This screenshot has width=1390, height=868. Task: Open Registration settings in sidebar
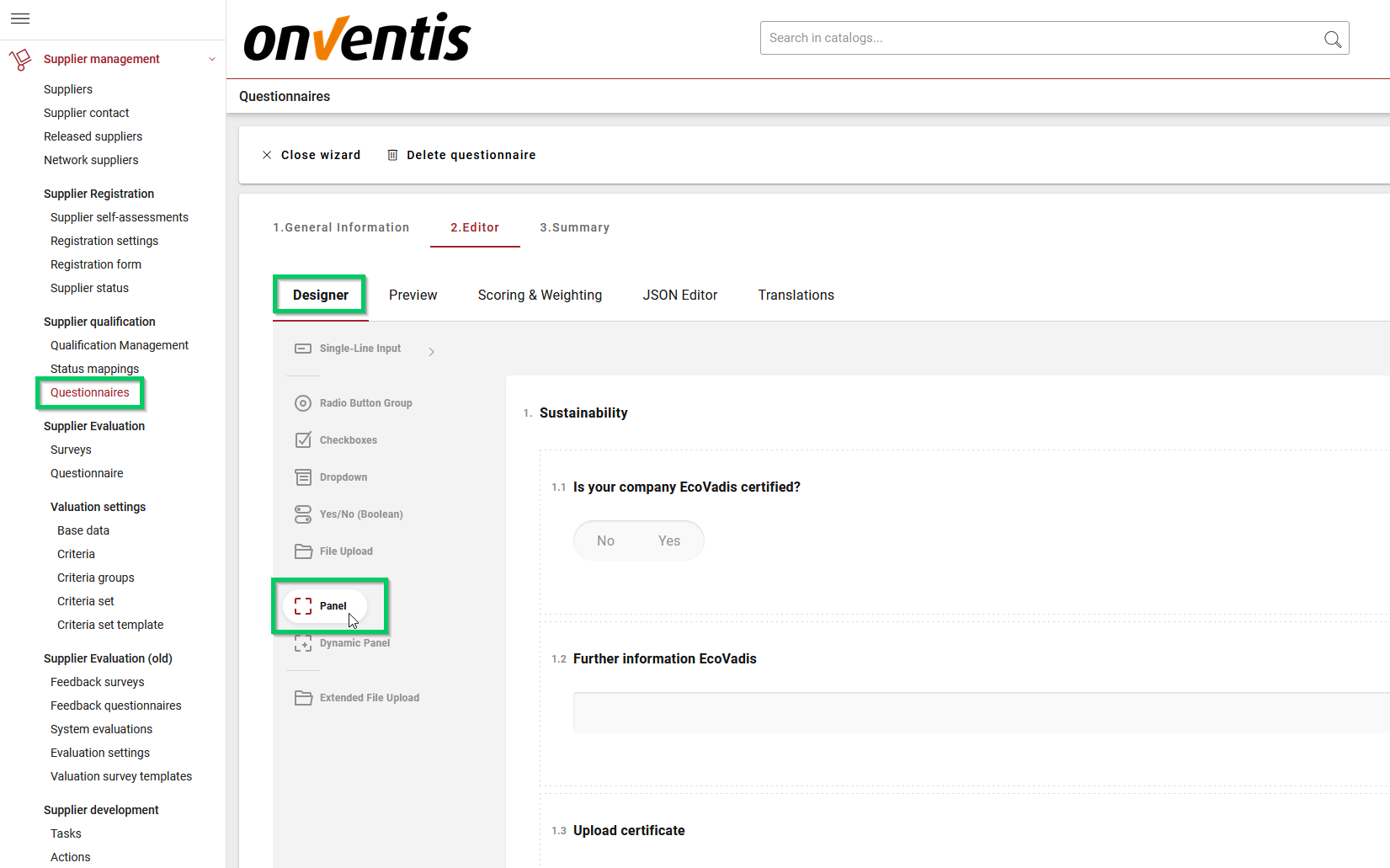(104, 241)
